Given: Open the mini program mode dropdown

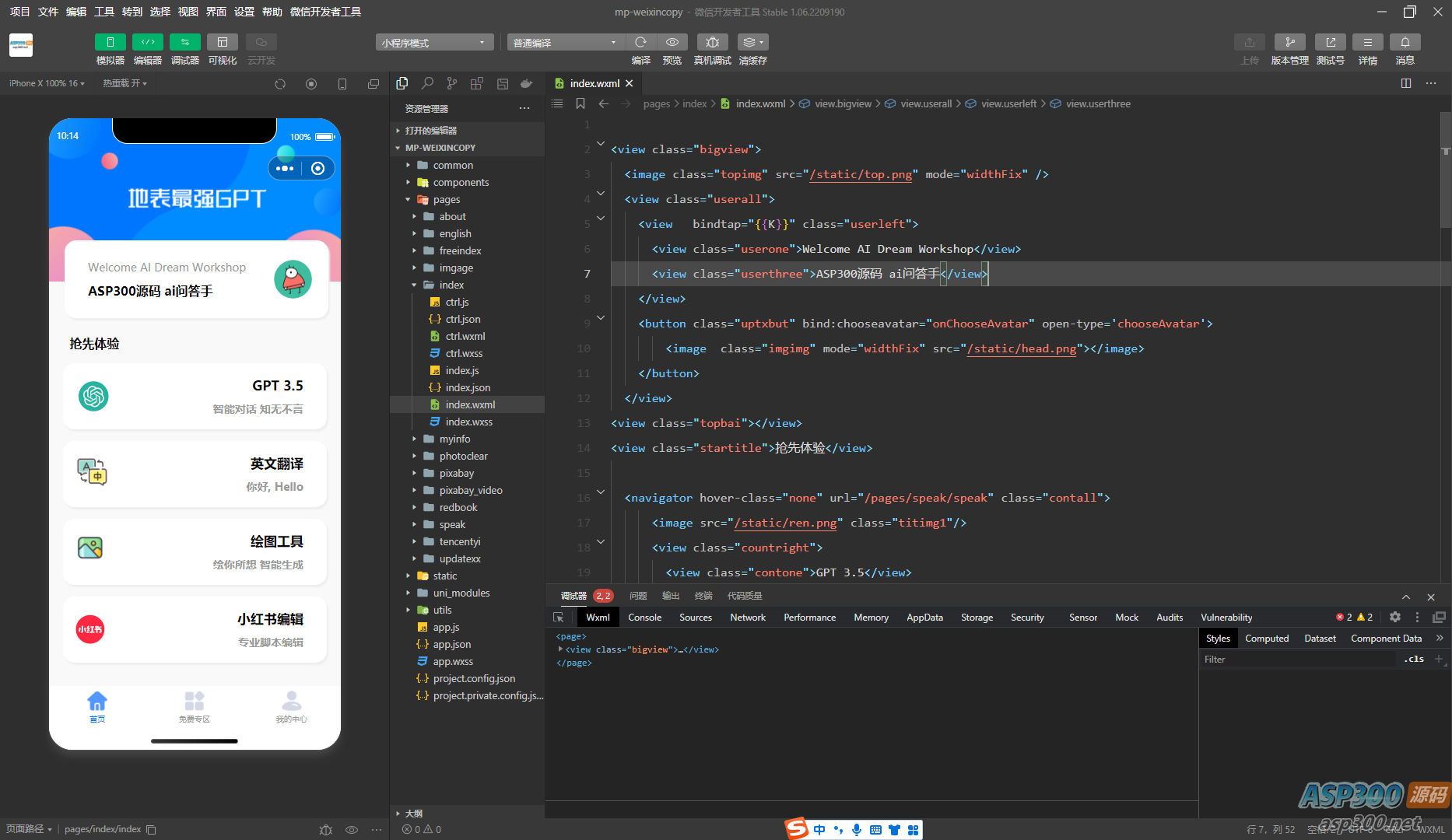Looking at the screenshot, I should (x=433, y=43).
